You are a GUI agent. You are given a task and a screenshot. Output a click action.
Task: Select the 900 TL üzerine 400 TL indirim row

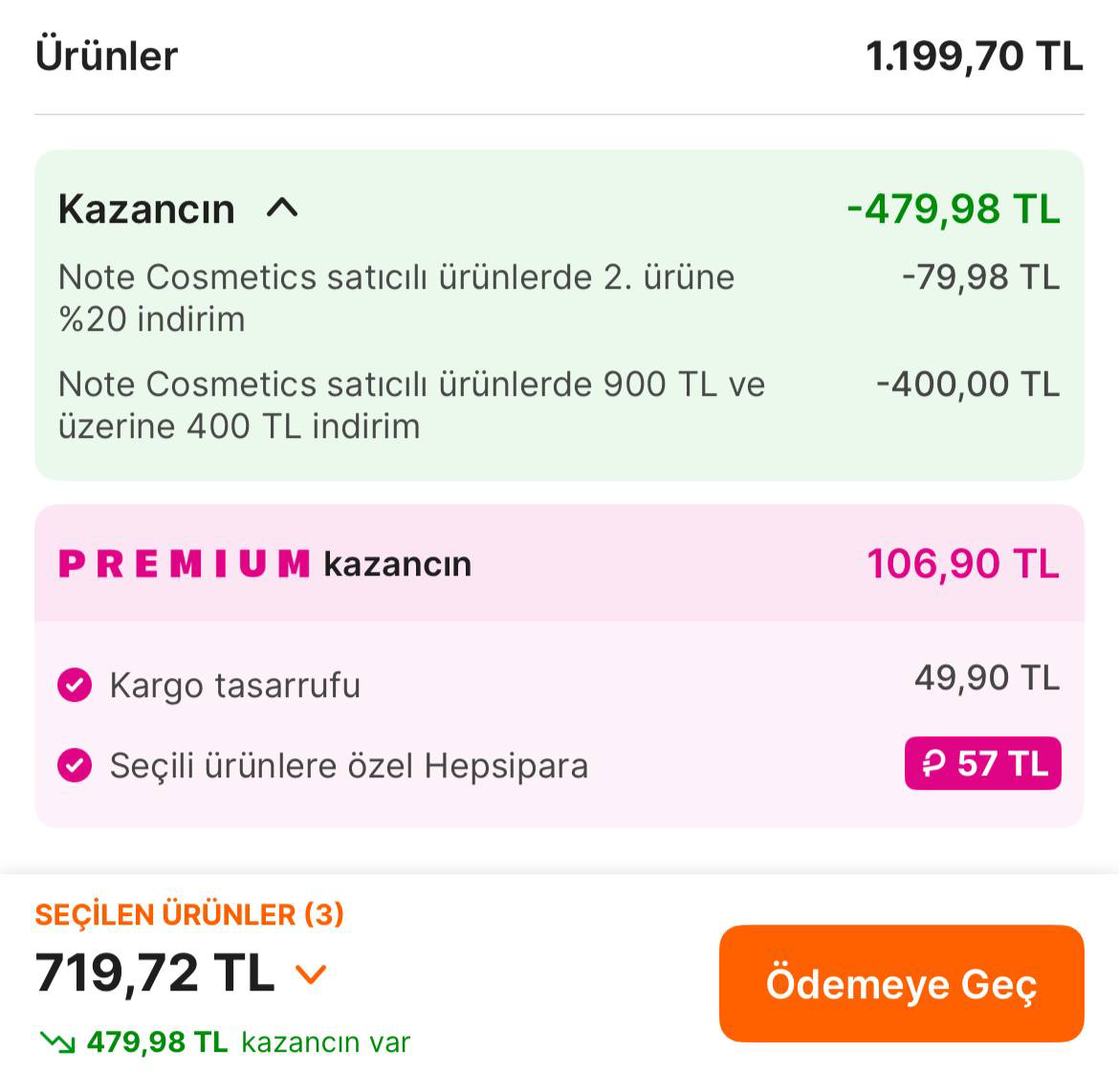pos(411,404)
